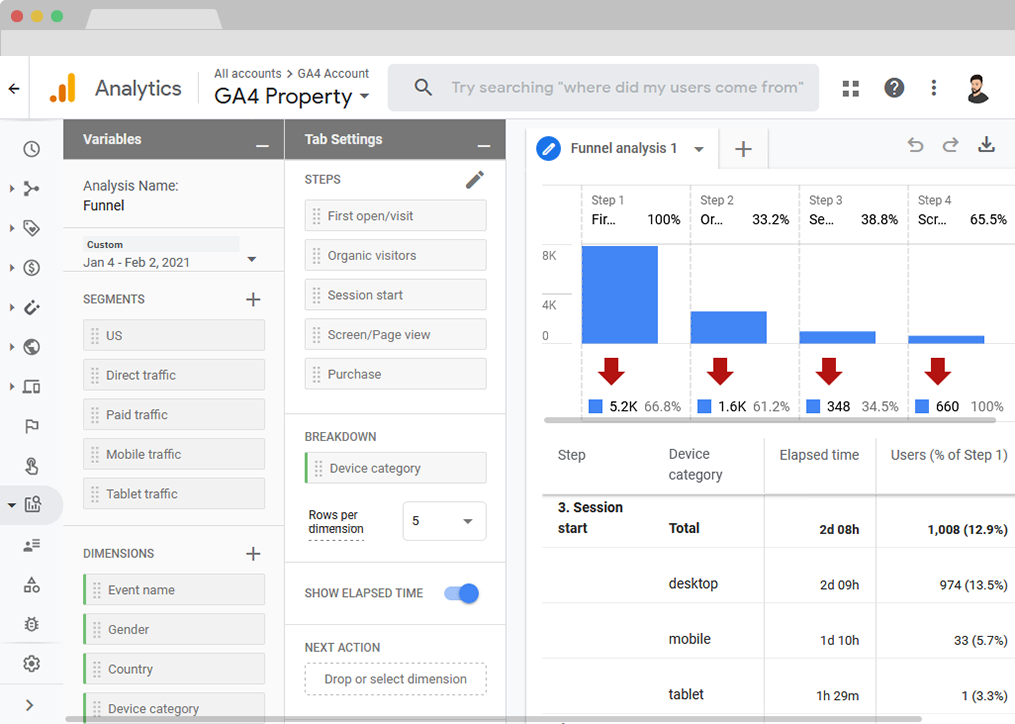The image size is (1015, 724).
Task: Click the Analytics search field
Action: 626,88
